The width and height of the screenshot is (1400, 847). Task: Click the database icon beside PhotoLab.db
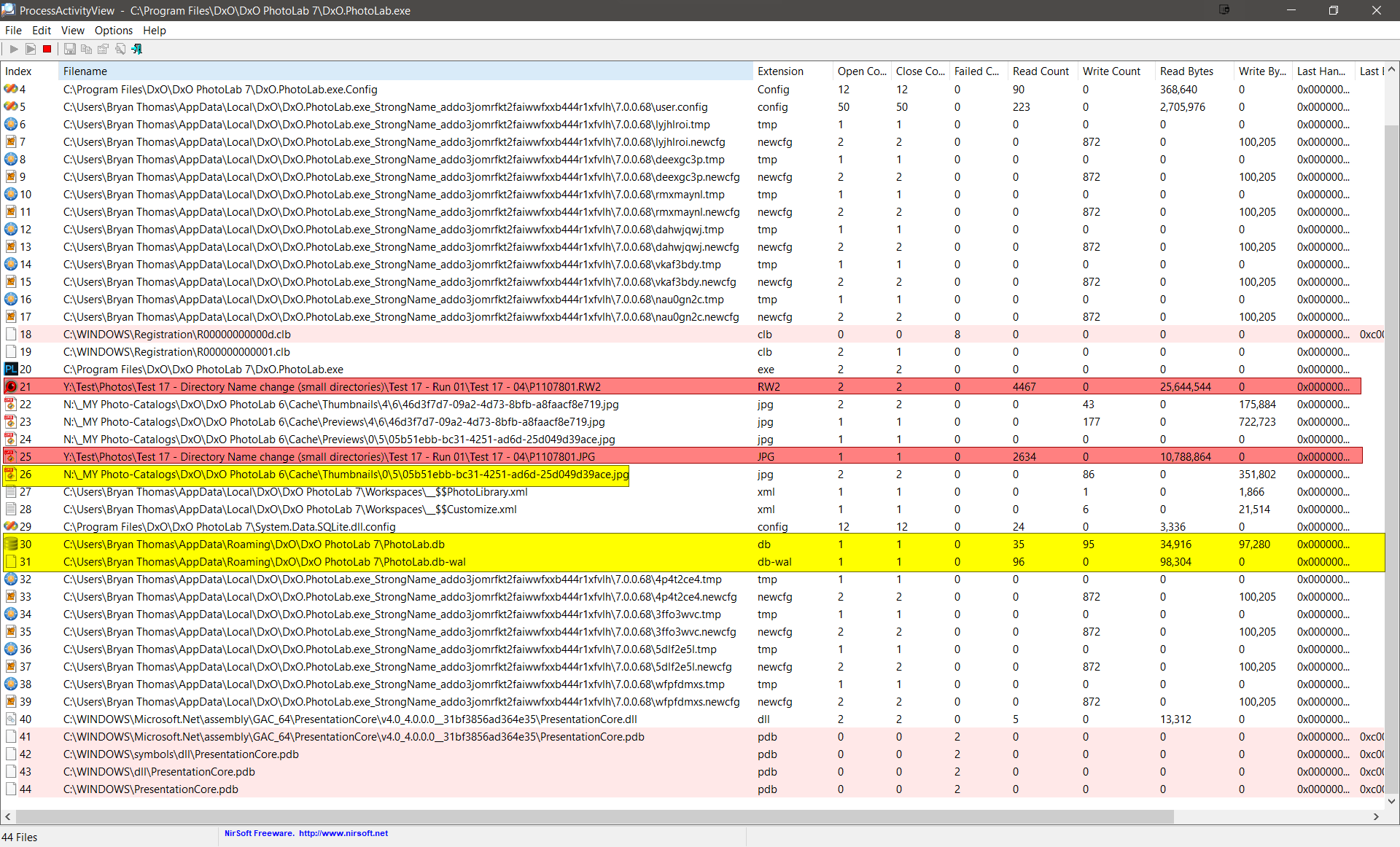[x=11, y=544]
